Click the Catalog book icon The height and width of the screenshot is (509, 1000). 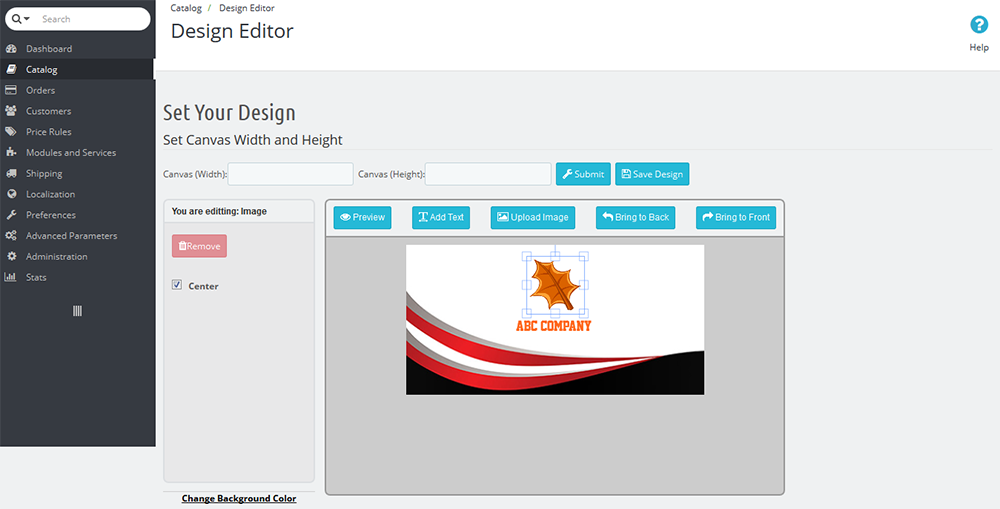(x=11, y=70)
